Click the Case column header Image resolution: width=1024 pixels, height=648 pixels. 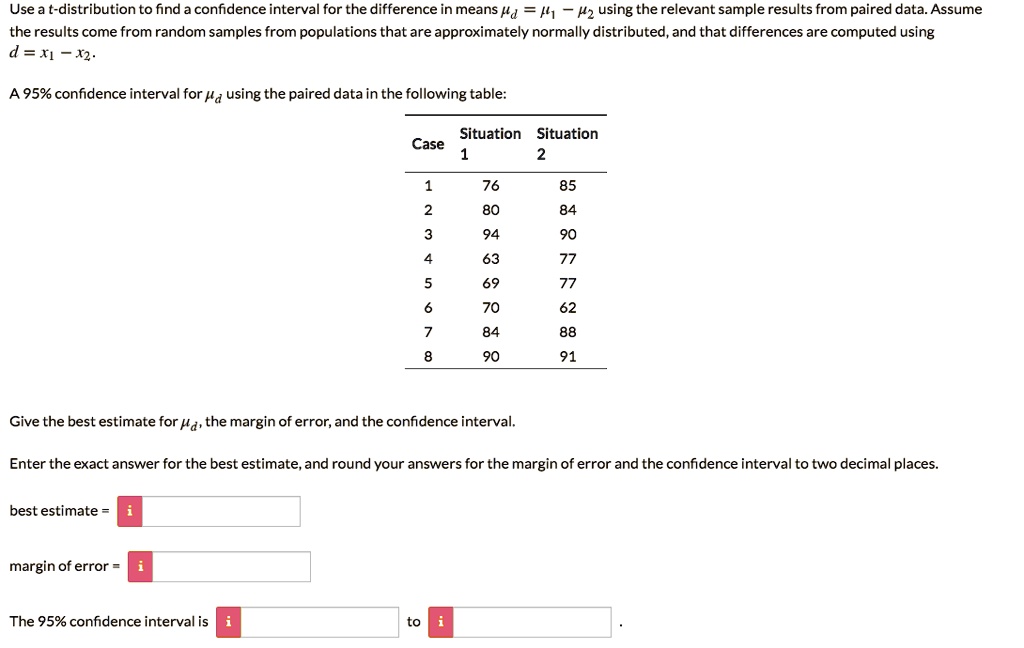(428, 143)
